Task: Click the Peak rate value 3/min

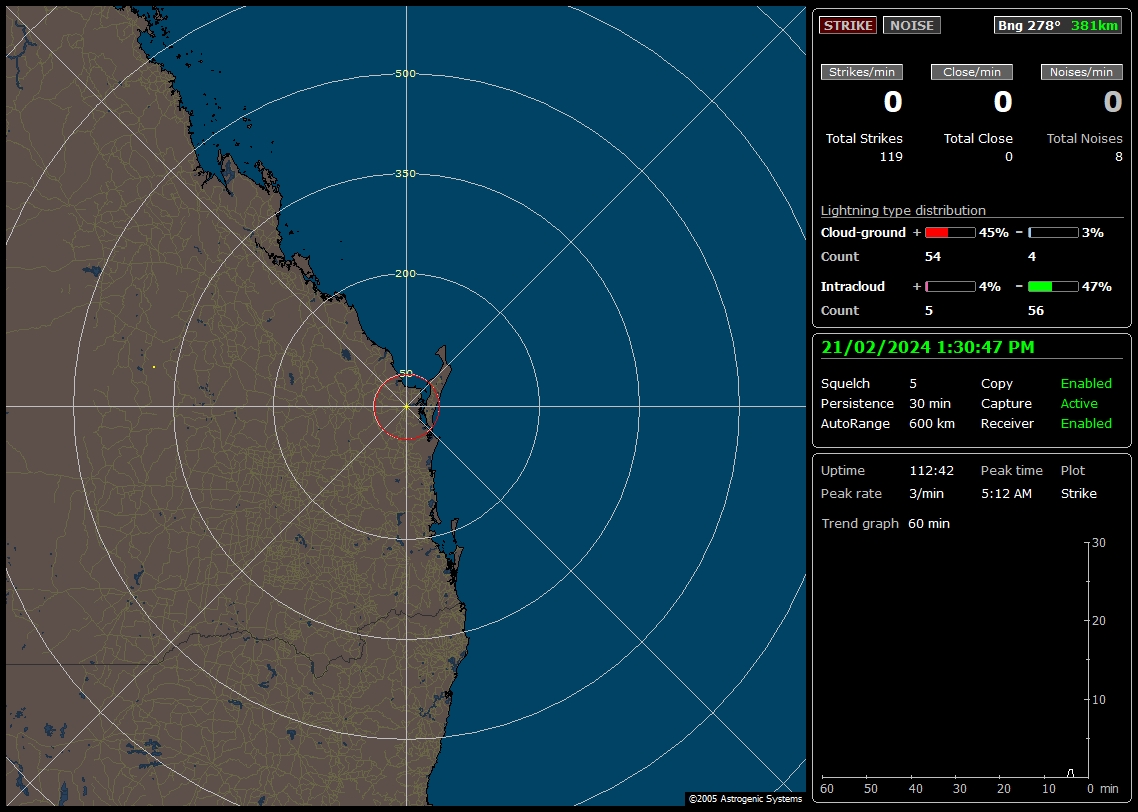Action: click(x=926, y=493)
